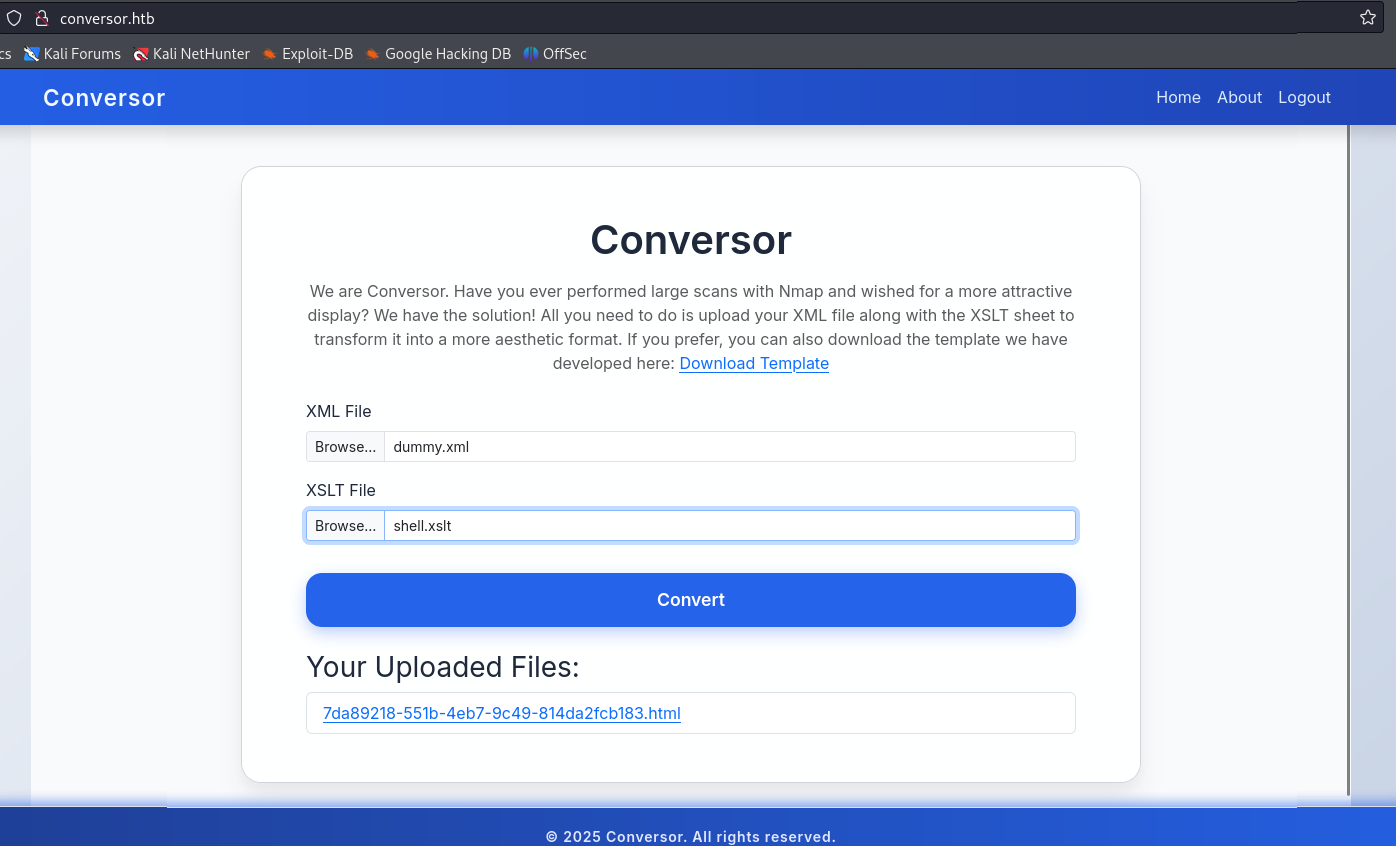Go to the Home nav item
This screenshot has width=1396, height=846.
pos(1178,97)
